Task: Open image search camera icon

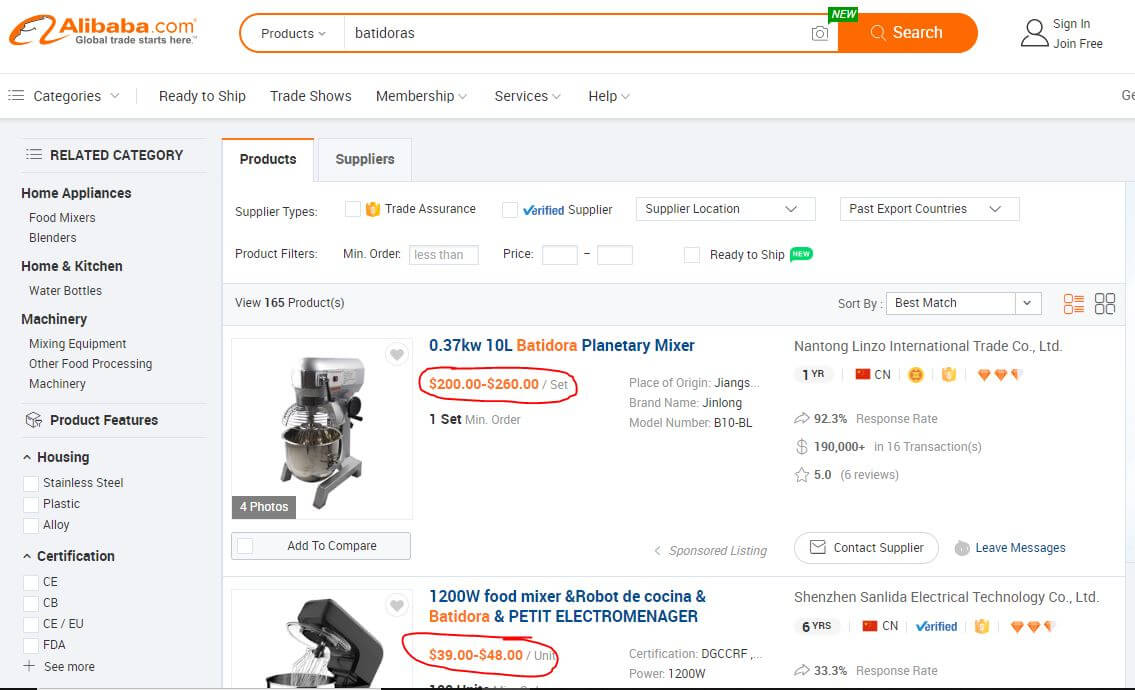Action: coord(819,33)
